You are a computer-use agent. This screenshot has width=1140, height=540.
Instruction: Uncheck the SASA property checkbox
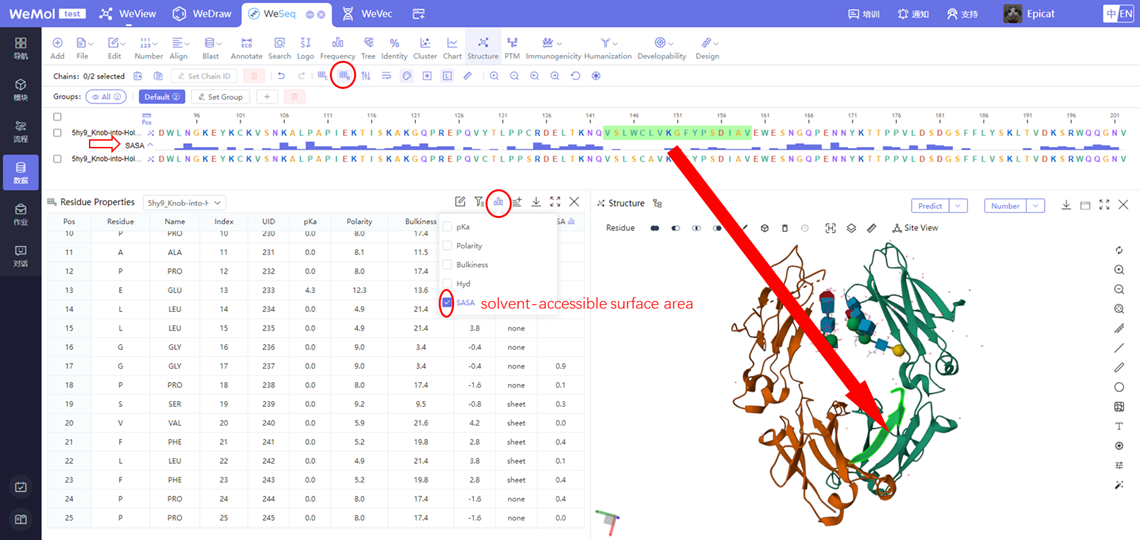click(447, 302)
